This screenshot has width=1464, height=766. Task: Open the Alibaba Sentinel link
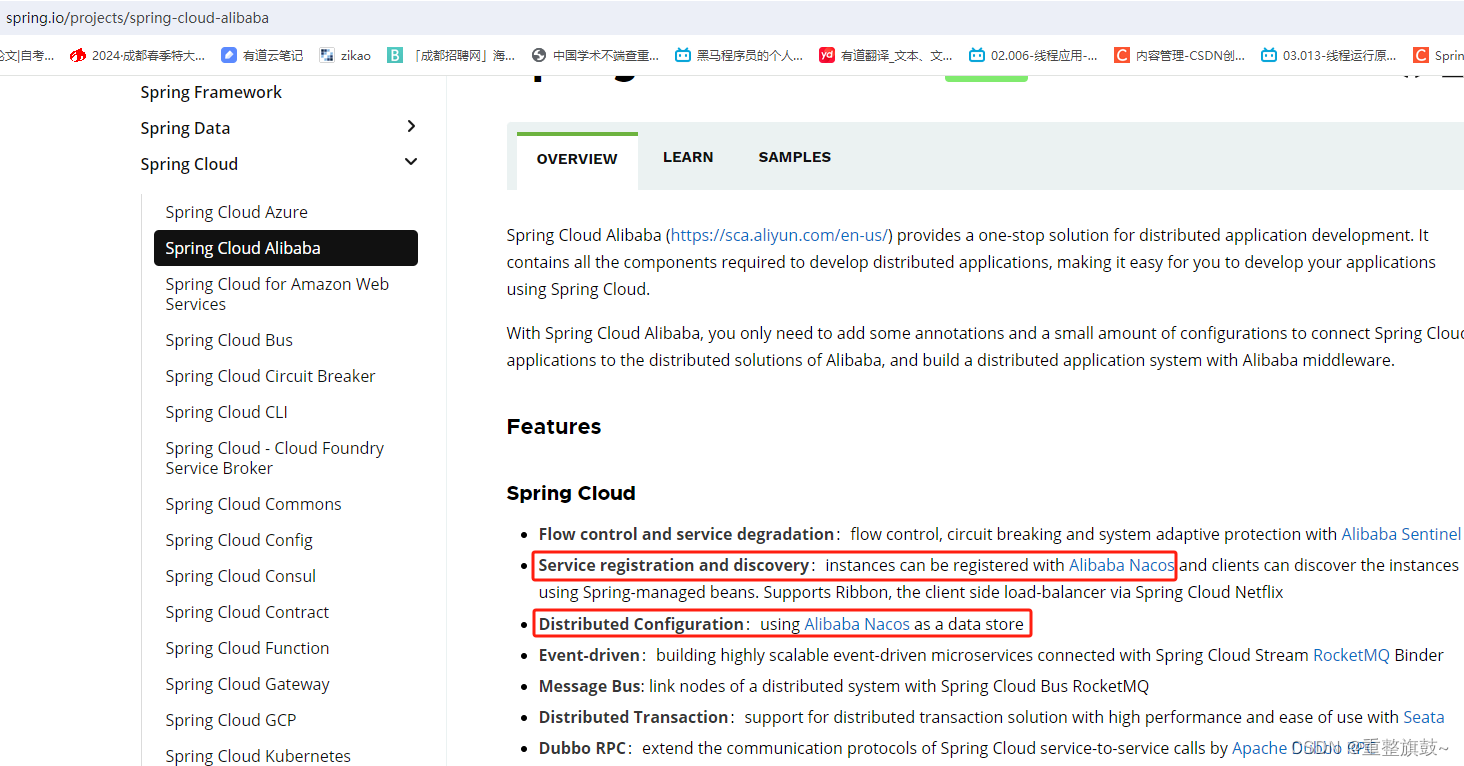[x=1401, y=534]
